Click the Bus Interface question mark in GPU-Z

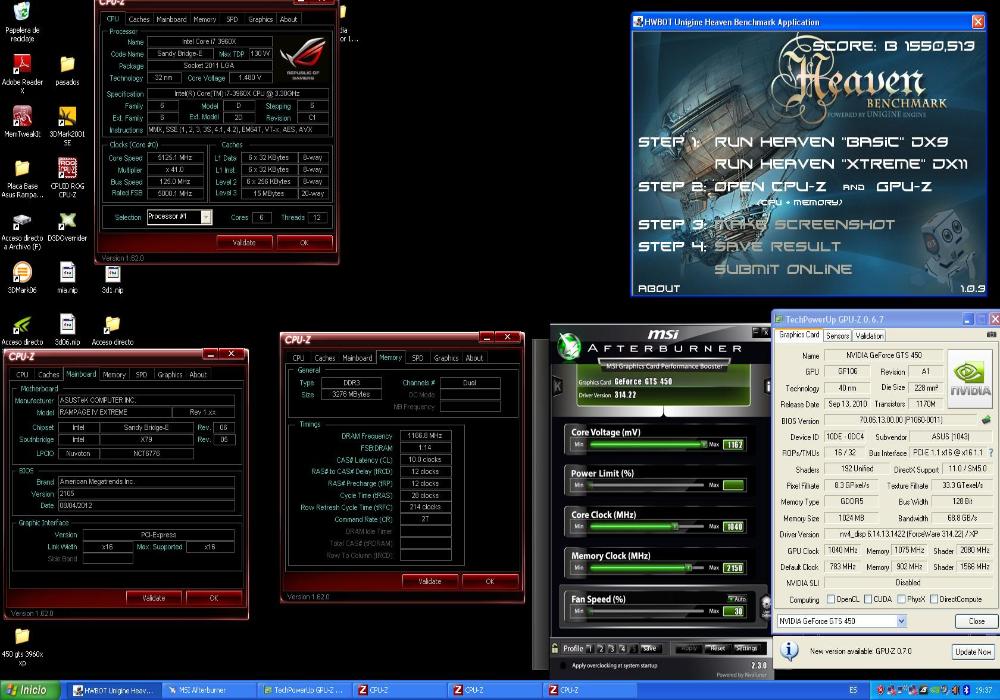coord(990,453)
